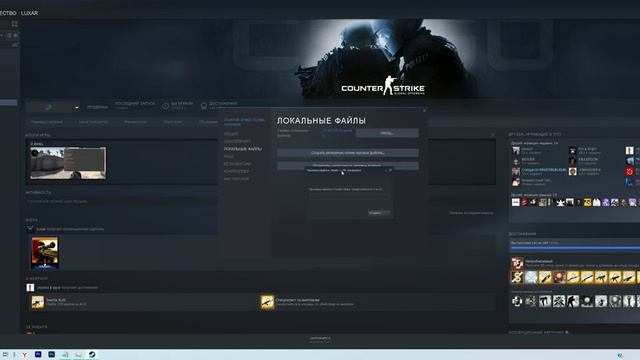Open the locked running soldier achievement icon

coord(573,301)
